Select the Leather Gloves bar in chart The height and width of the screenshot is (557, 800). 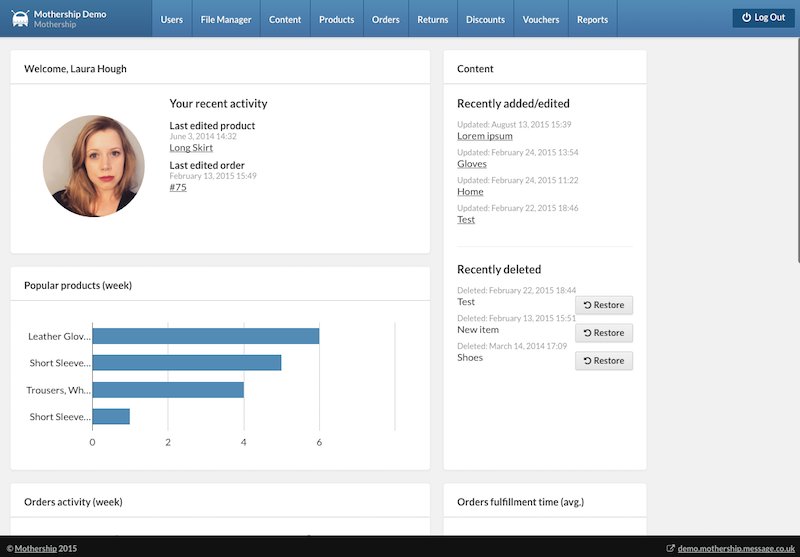(206, 336)
